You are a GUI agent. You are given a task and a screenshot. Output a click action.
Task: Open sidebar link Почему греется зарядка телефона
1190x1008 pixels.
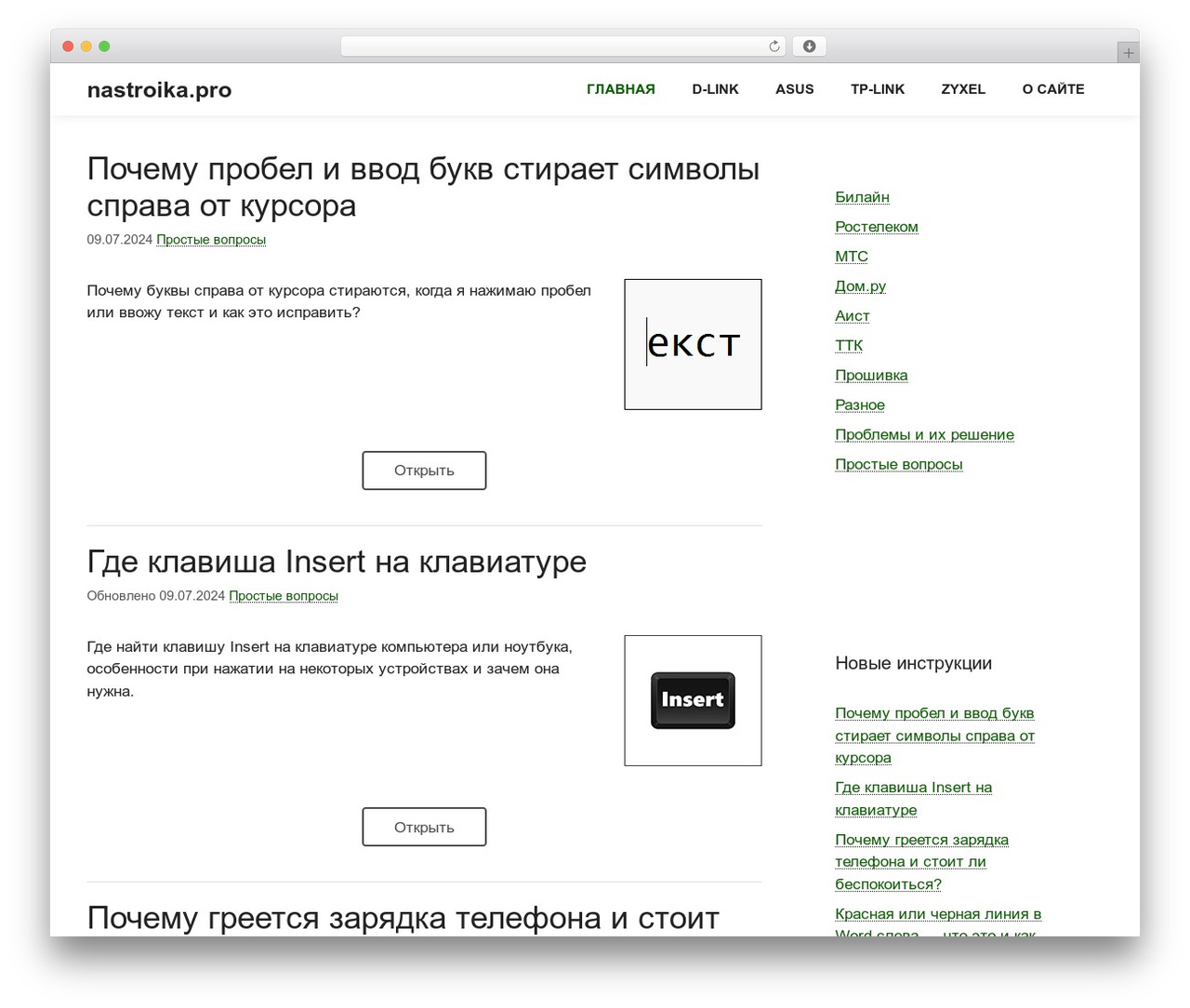[x=921, y=862]
